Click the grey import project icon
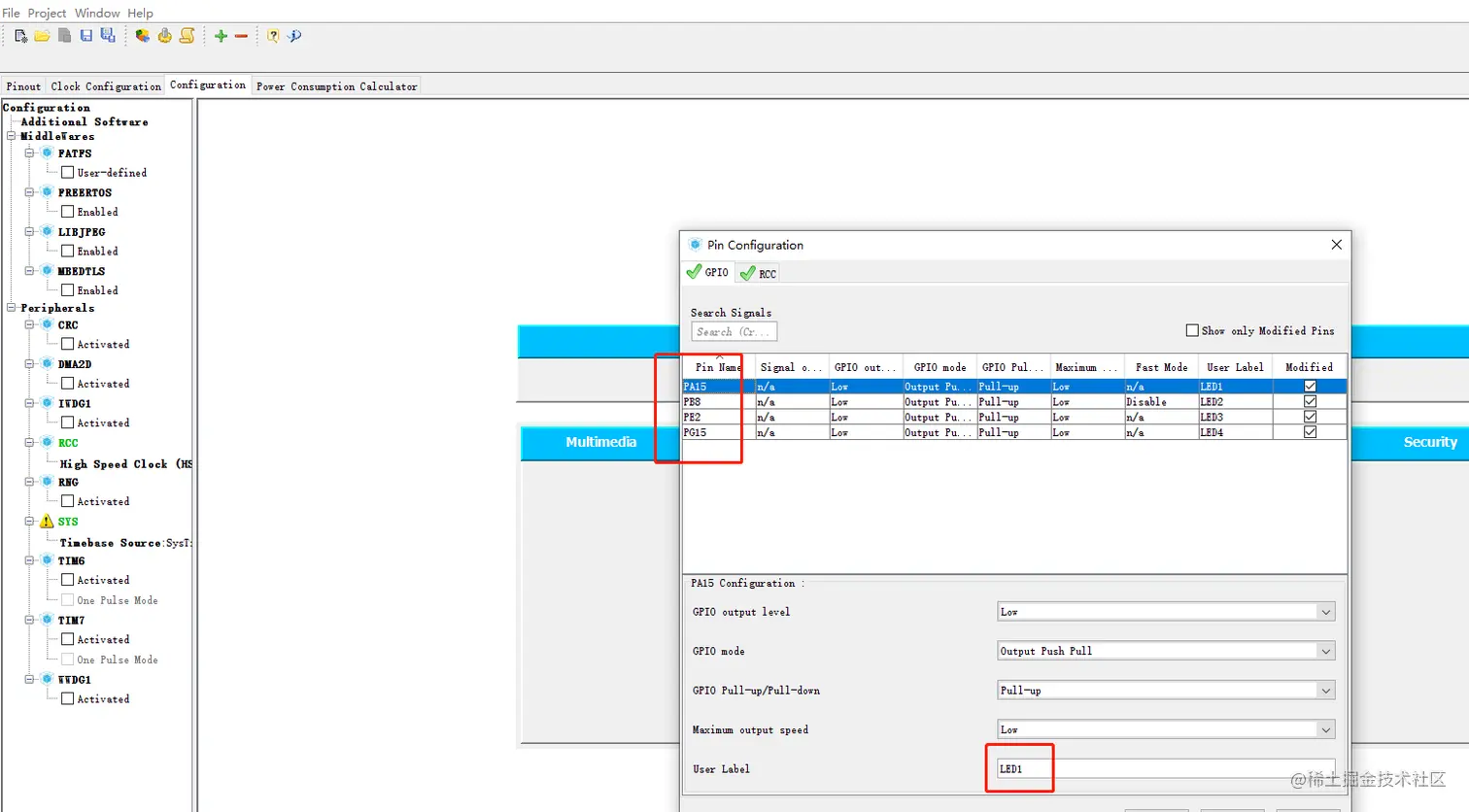Screen dimensions: 1469x812 pyautogui.click(x=64, y=36)
